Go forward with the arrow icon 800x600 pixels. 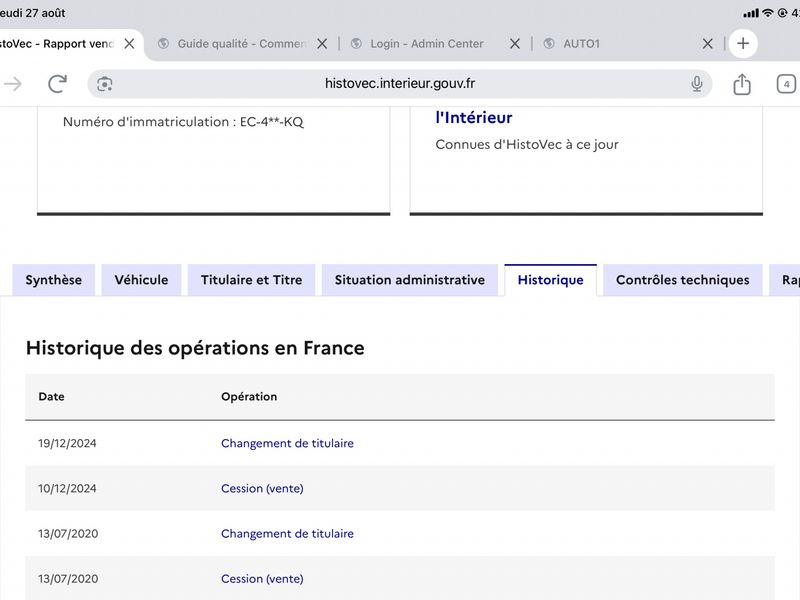point(13,84)
